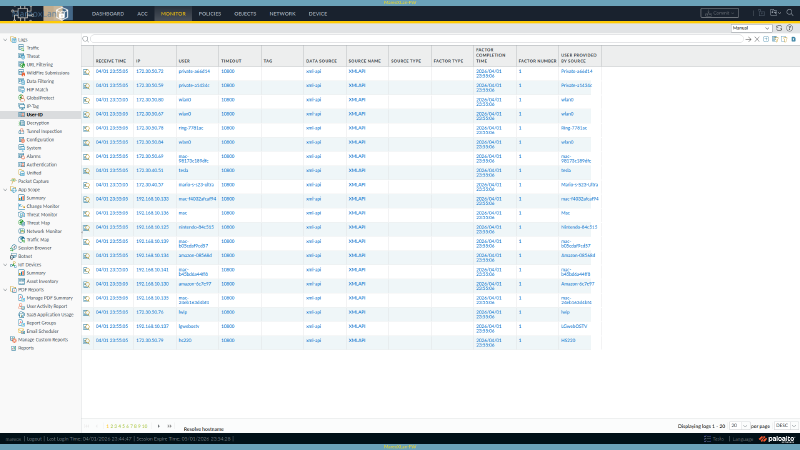Sort by the DATA SOURCE column header
Viewport: 800px width, 450px height.
321,61
